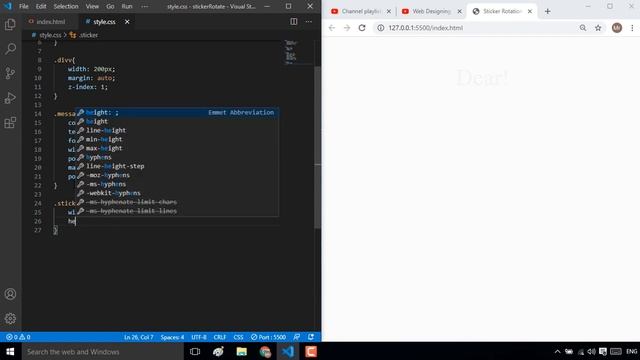This screenshot has width=640, height=360.
Task: Open errors and warnings in status bar
Action: [18, 337]
